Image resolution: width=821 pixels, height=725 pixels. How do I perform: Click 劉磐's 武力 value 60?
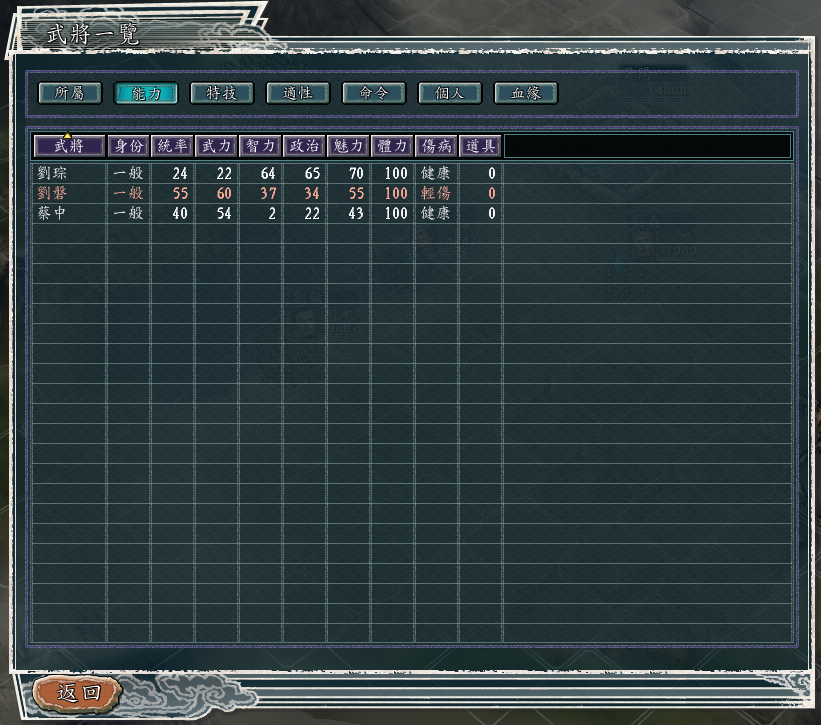point(224,193)
